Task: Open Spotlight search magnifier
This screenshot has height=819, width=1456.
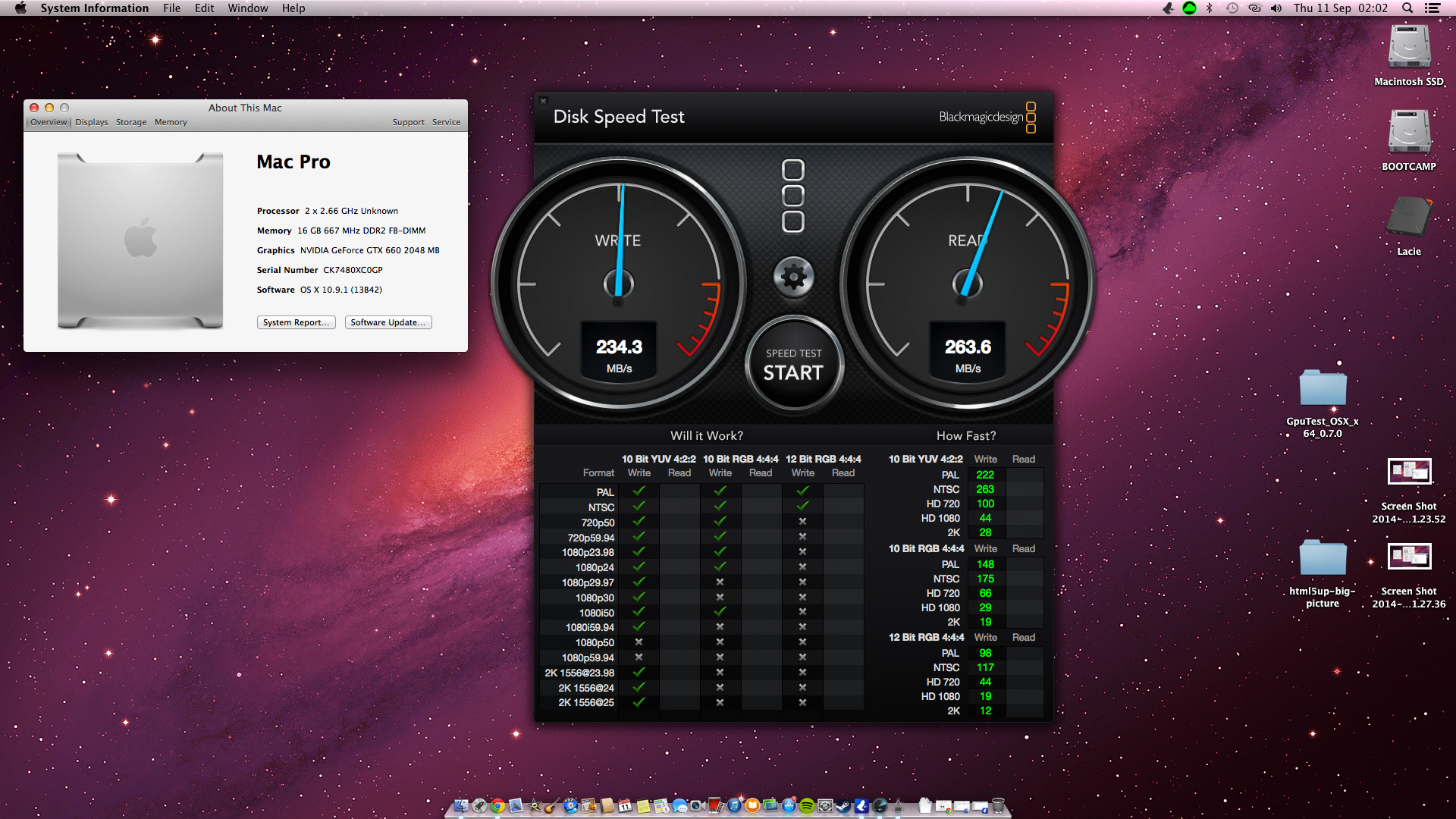Action: click(1407, 8)
